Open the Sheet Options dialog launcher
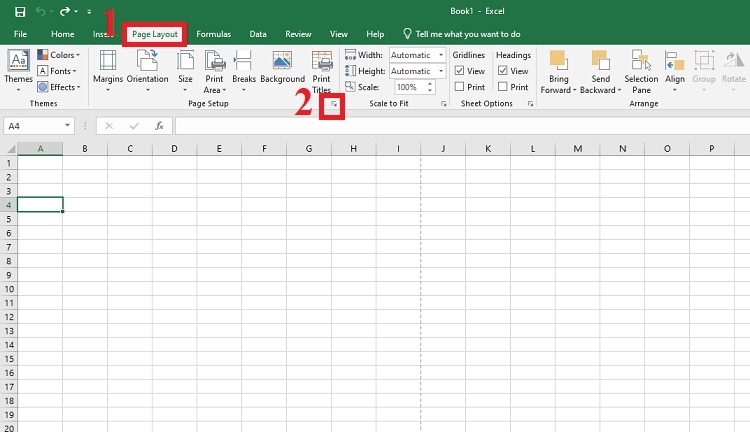The image size is (750, 432). pyautogui.click(x=530, y=104)
